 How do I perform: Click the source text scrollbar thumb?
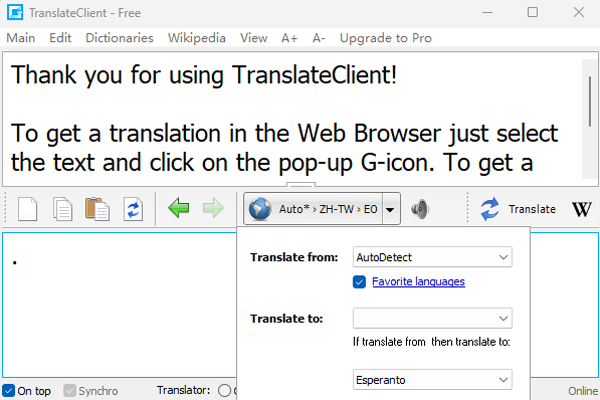[x=590, y=101]
